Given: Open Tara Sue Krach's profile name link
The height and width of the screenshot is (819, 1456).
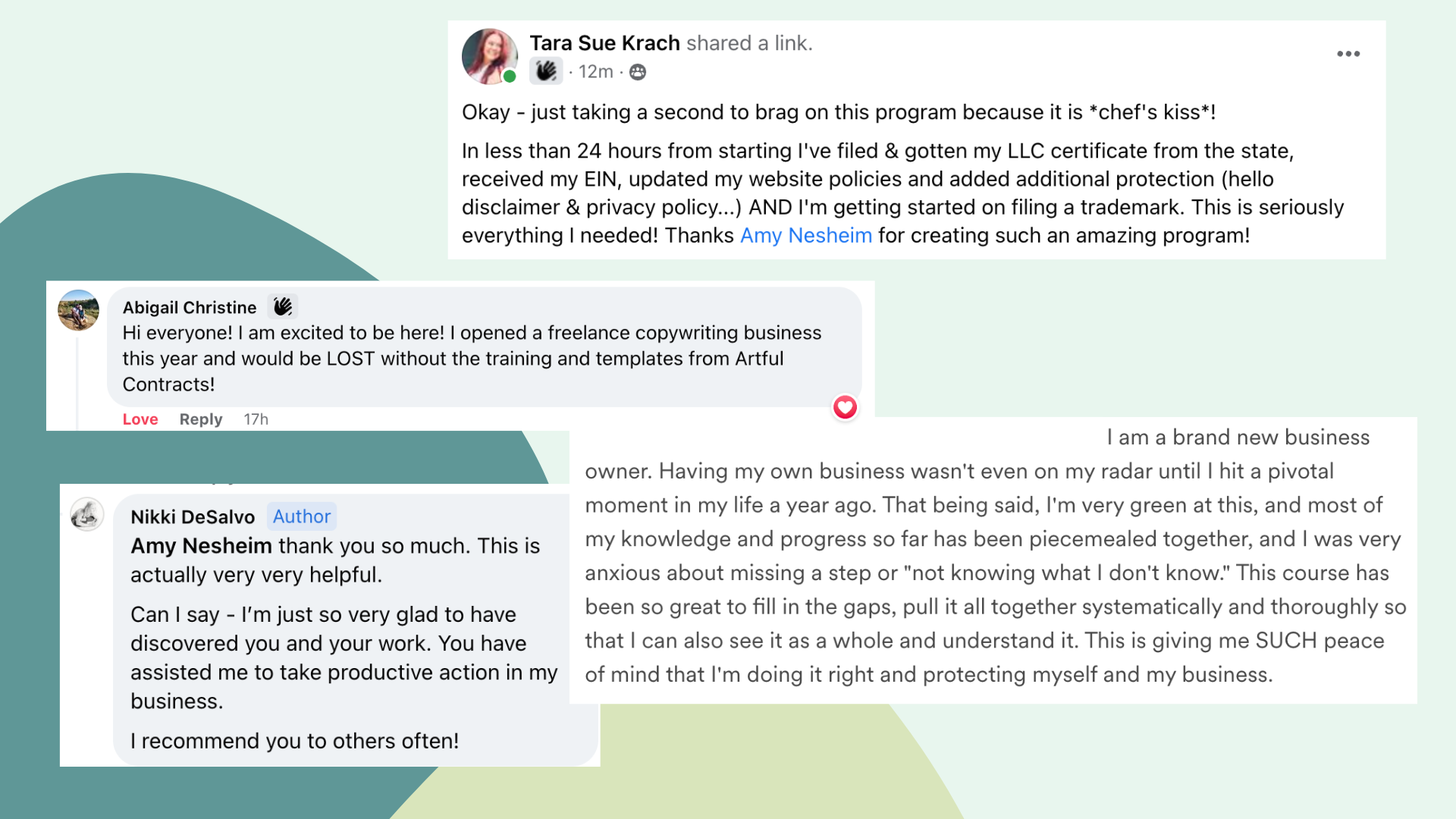Looking at the screenshot, I should (604, 43).
